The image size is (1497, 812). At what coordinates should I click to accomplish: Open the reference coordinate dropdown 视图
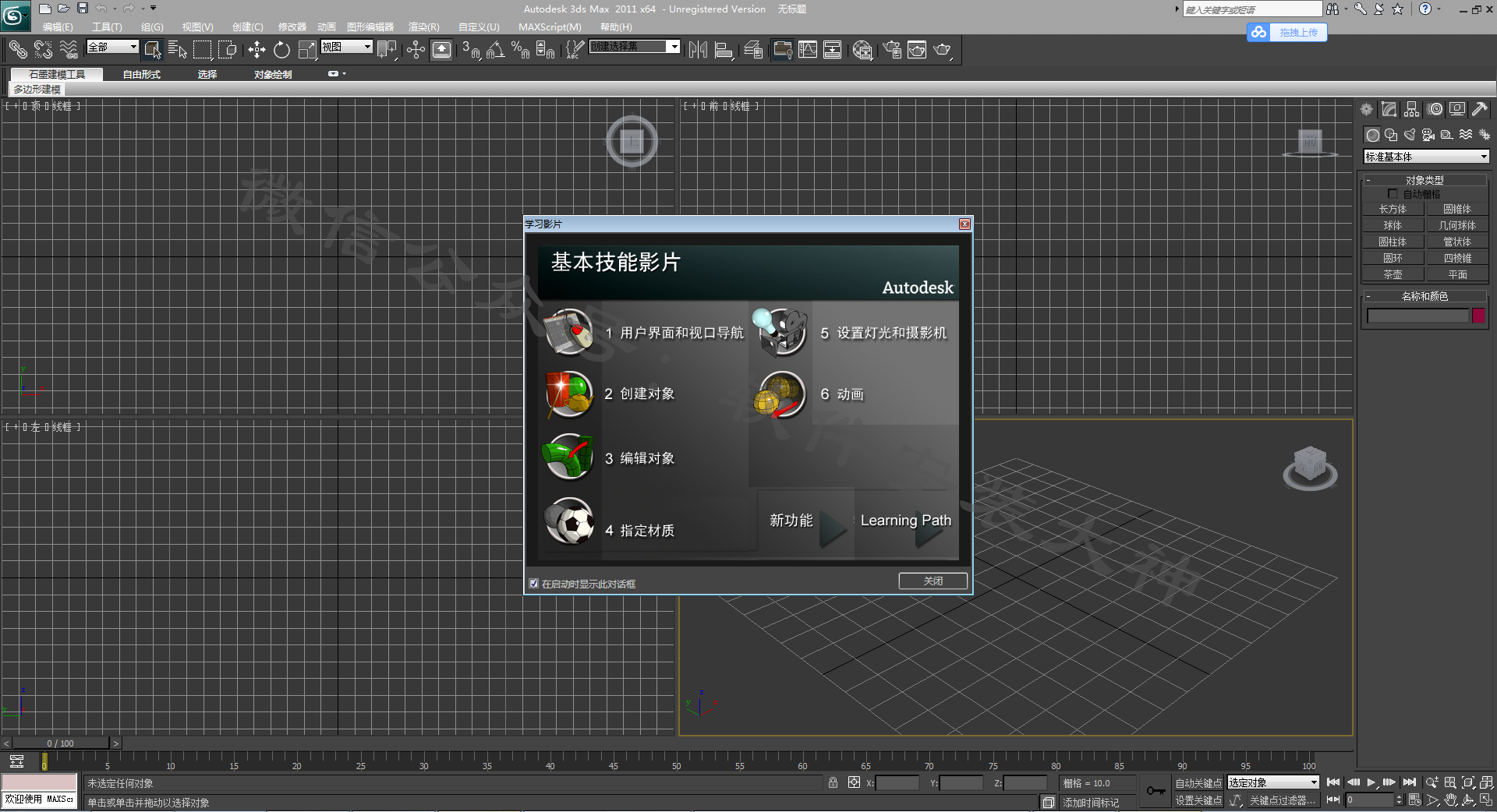pyautogui.click(x=347, y=47)
